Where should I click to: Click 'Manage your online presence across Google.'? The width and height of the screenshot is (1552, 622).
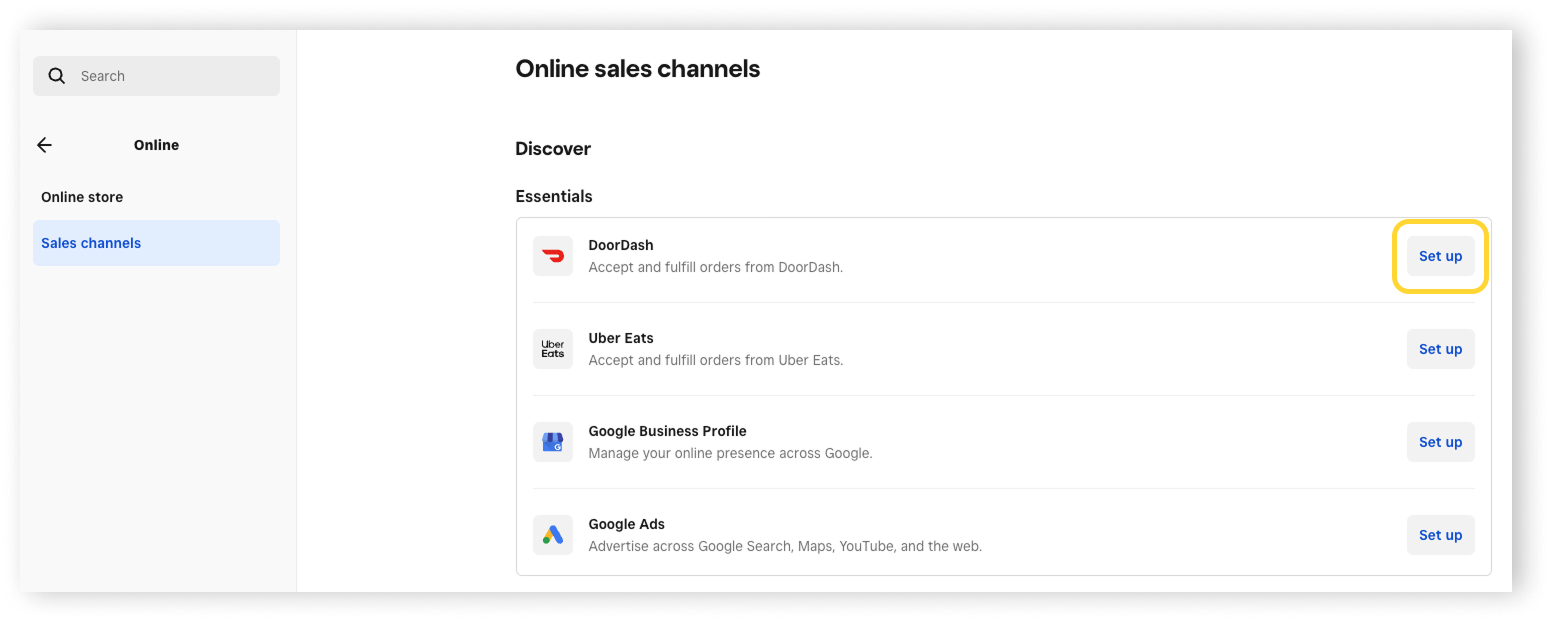(731, 453)
